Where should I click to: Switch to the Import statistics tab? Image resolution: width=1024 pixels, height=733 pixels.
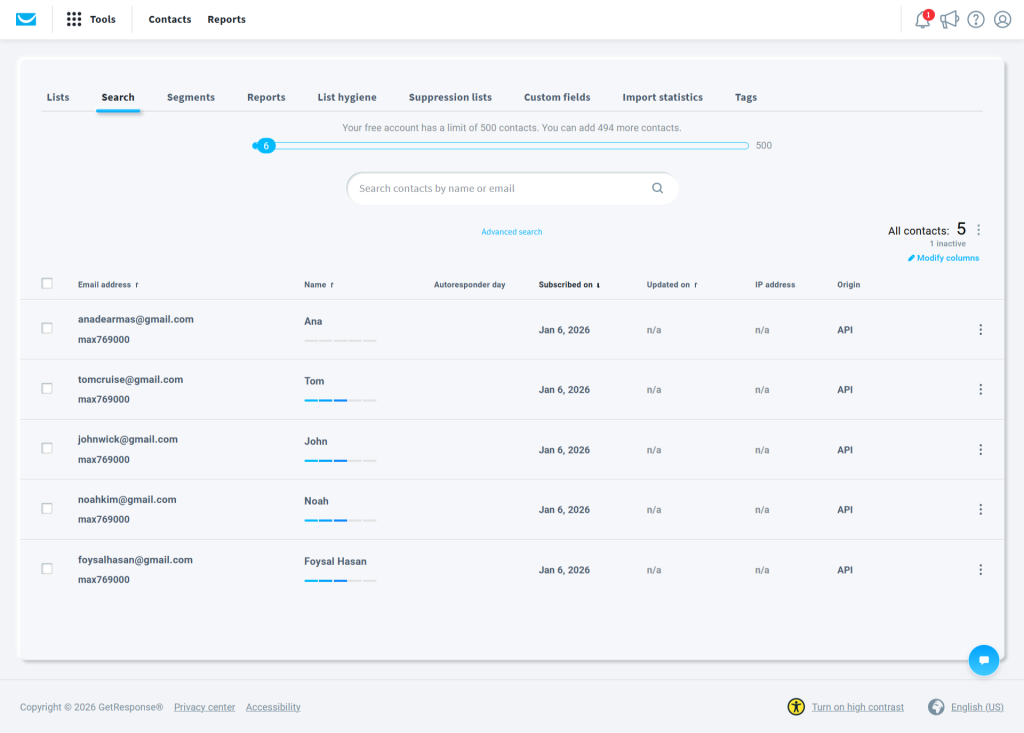click(662, 97)
